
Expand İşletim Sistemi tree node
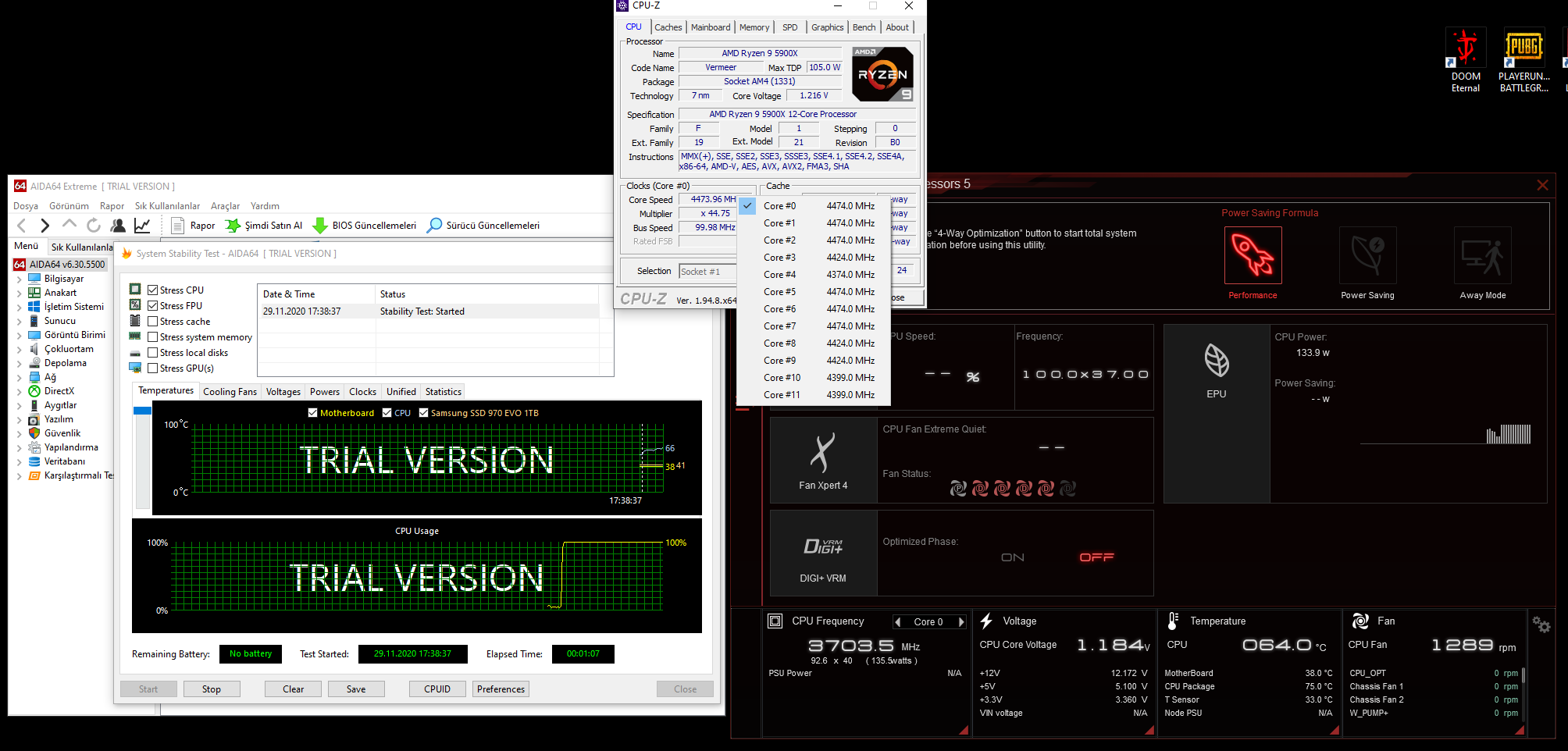point(20,308)
